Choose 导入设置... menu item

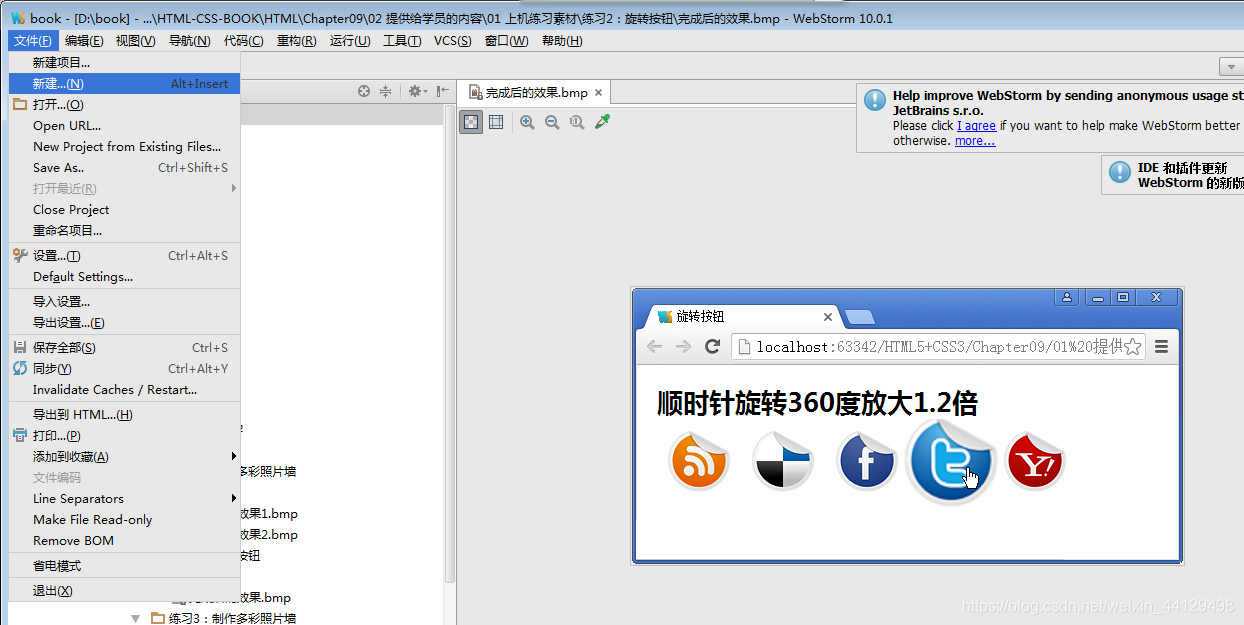(125, 301)
